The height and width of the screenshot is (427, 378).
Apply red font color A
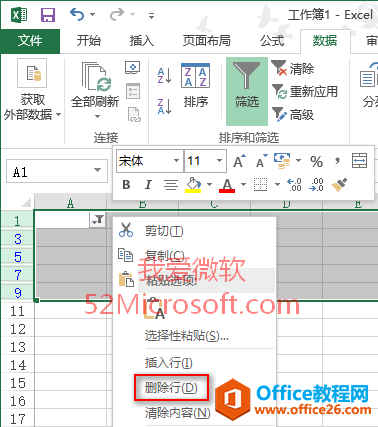point(227,185)
